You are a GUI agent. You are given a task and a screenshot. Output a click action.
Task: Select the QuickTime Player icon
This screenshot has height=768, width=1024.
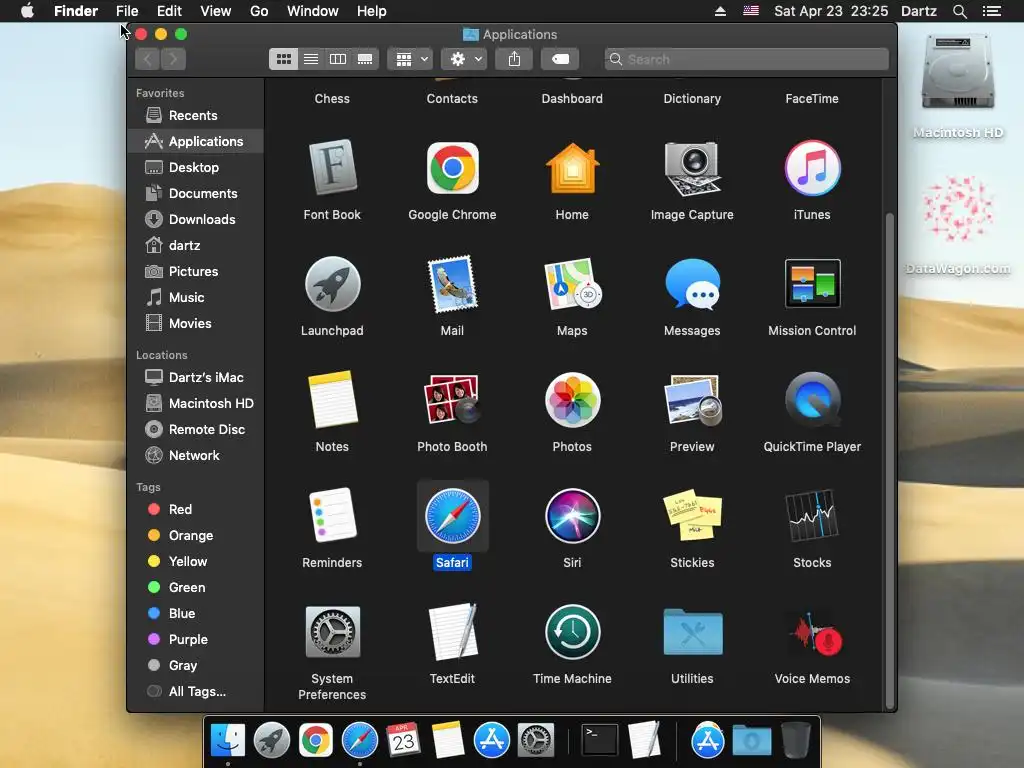click(x=812, y=400)
